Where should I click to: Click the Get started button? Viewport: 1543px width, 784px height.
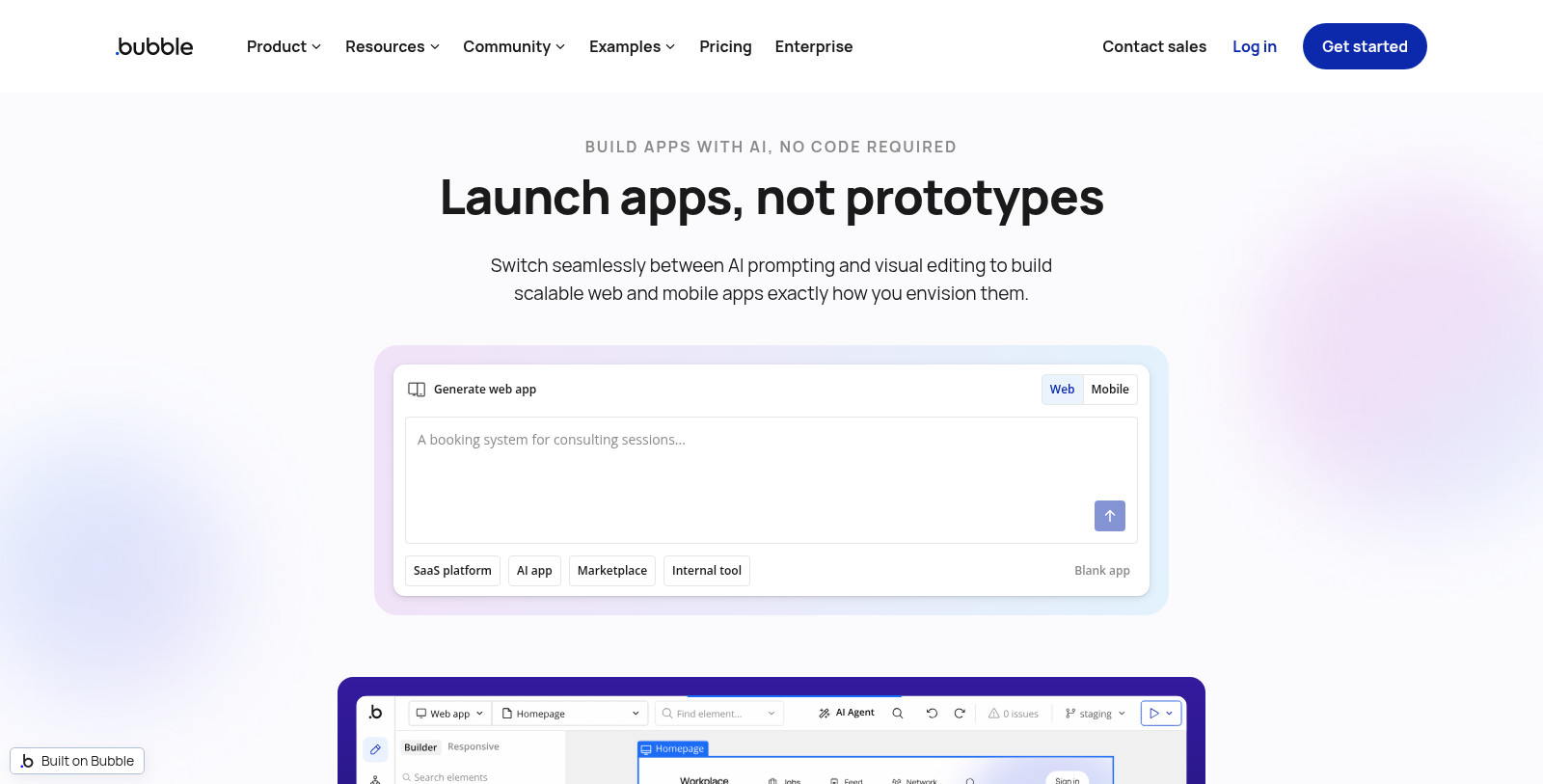(1364, 46)
